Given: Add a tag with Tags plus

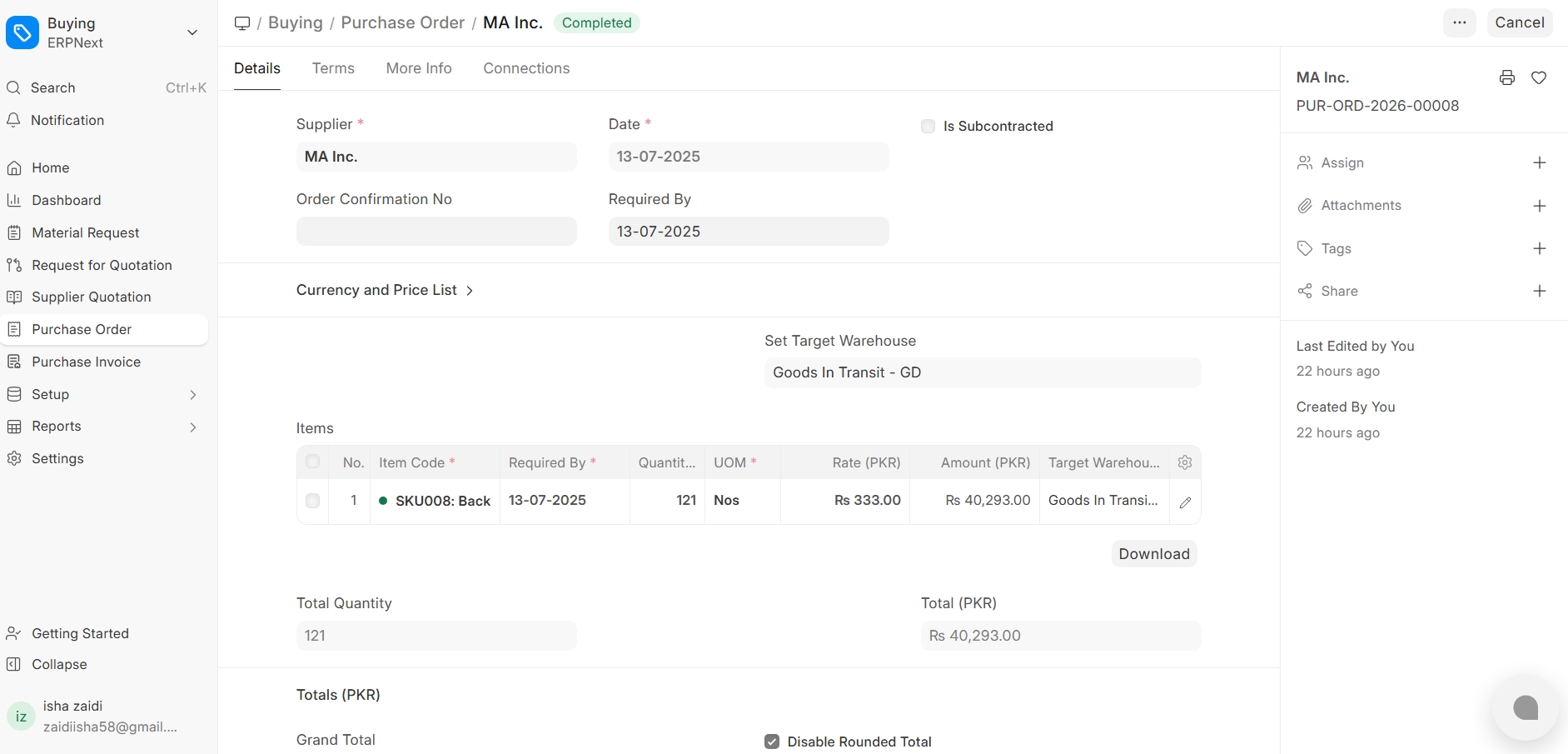Looking at the screenshot, I should tap(1540, 248).
